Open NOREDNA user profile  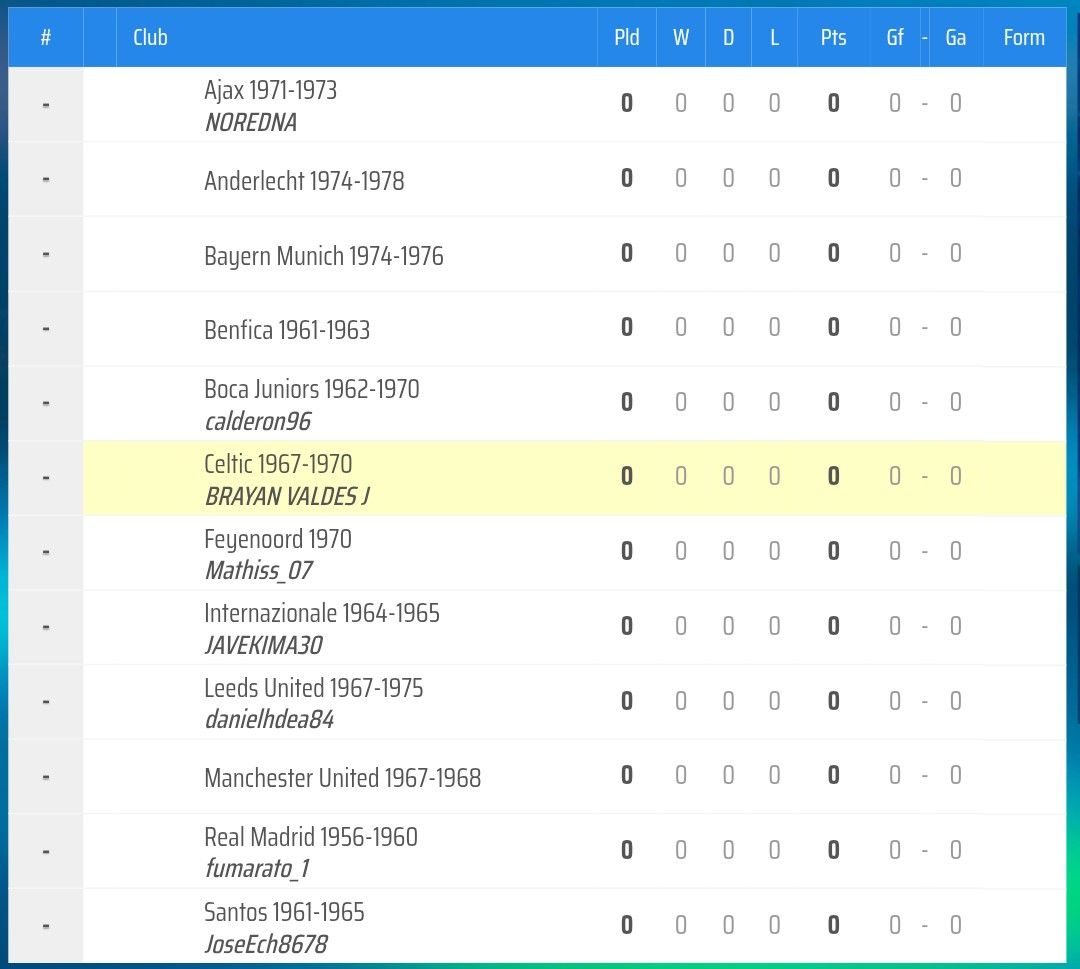[251, 123]
